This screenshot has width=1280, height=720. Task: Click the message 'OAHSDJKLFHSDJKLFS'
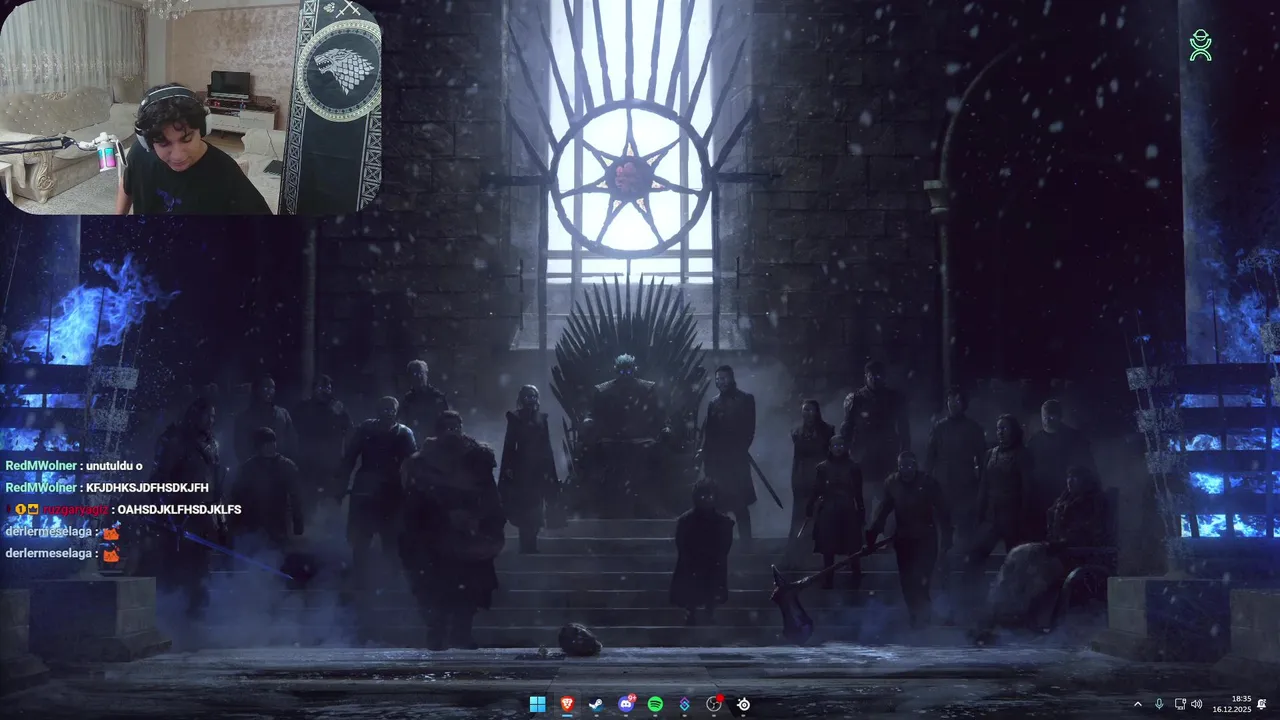click(x=179, y=510)
